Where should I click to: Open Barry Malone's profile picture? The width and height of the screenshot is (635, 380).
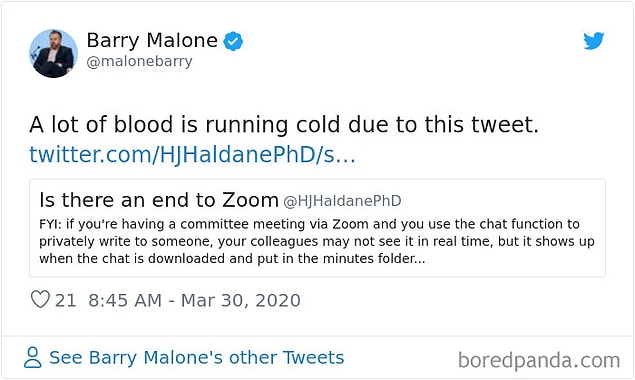(x=53, y=53)
